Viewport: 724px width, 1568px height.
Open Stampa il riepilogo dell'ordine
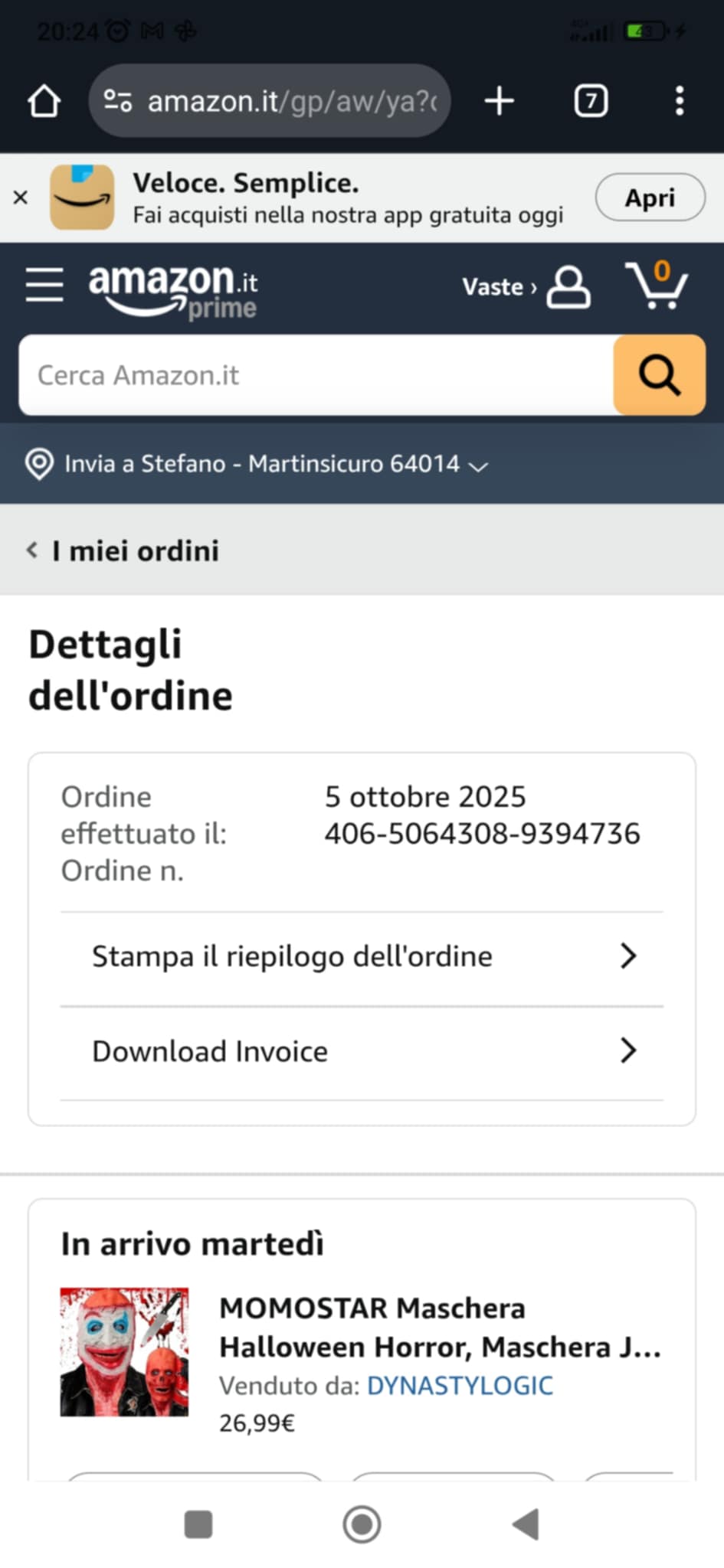362,957
